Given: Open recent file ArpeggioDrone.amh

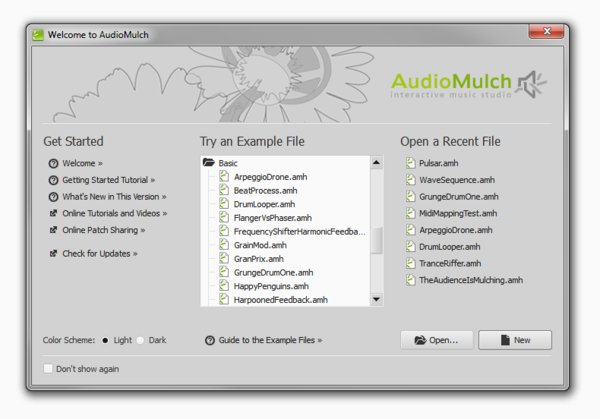Looking at the screenshot, I should [455, 230].
